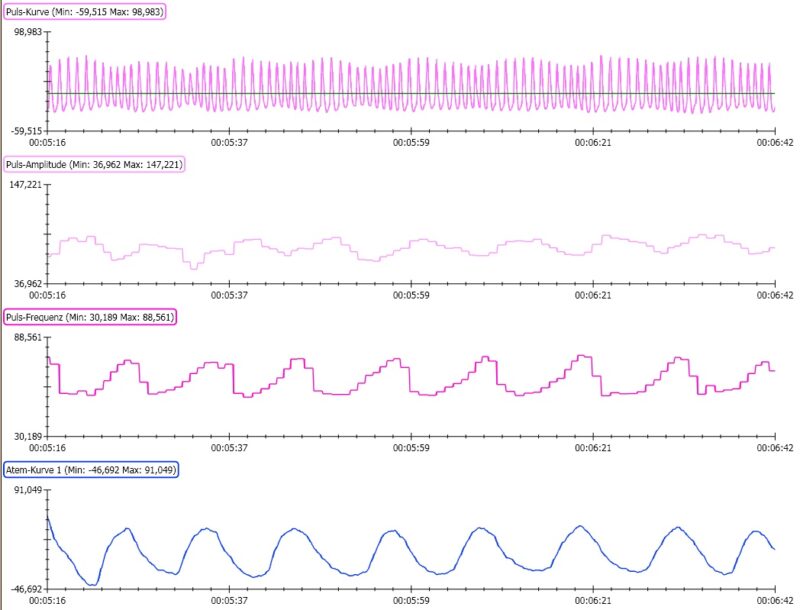Screen dimensions: 800x610
Task: Click the 88,561 value on Puls-Frequenz axis
Action: [x=27, y=337]
